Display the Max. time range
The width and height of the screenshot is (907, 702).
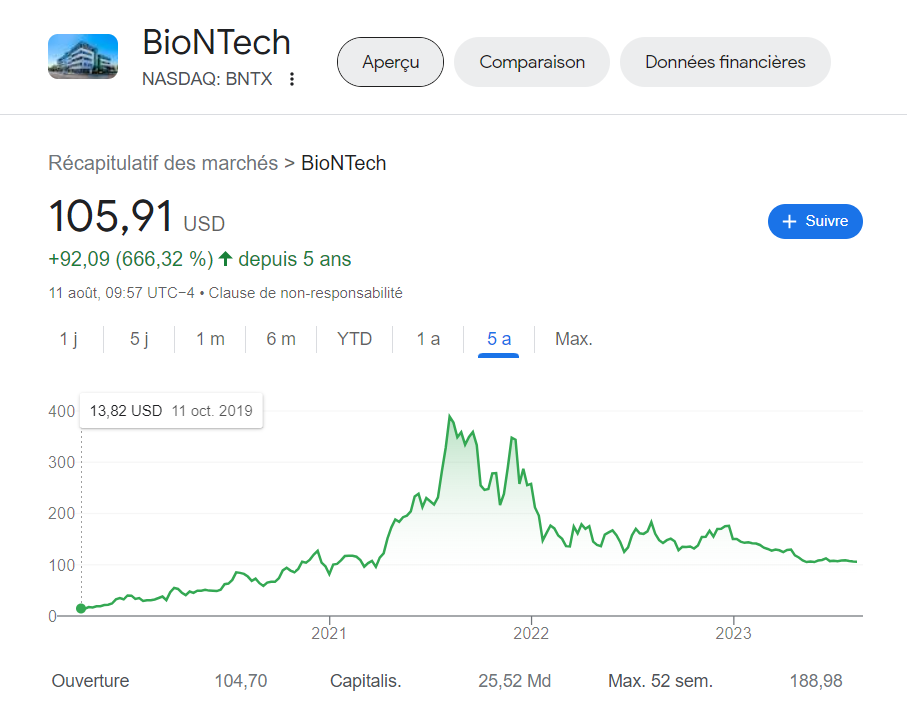574,339
